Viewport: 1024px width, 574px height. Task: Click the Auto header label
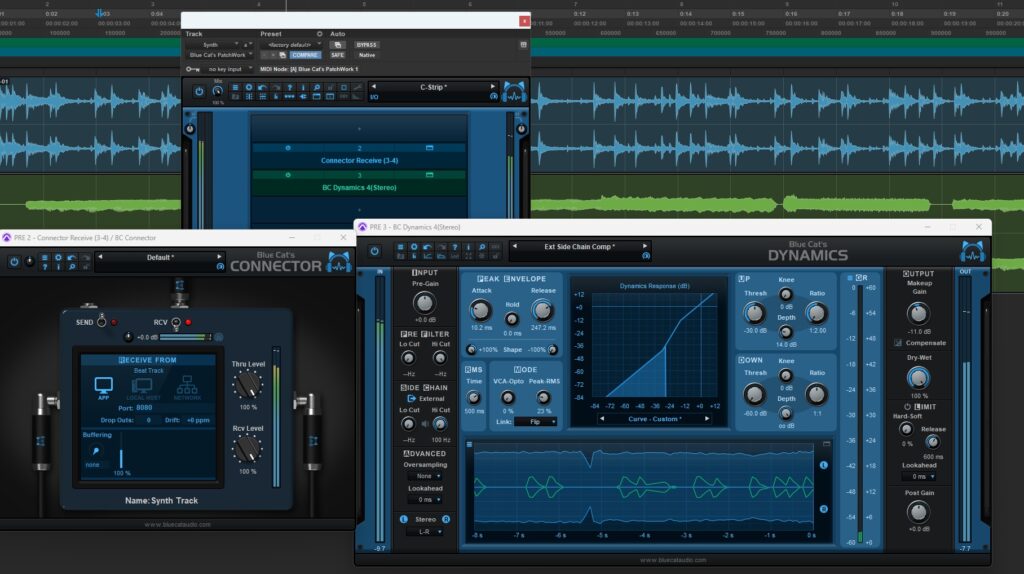pos(338,34)
